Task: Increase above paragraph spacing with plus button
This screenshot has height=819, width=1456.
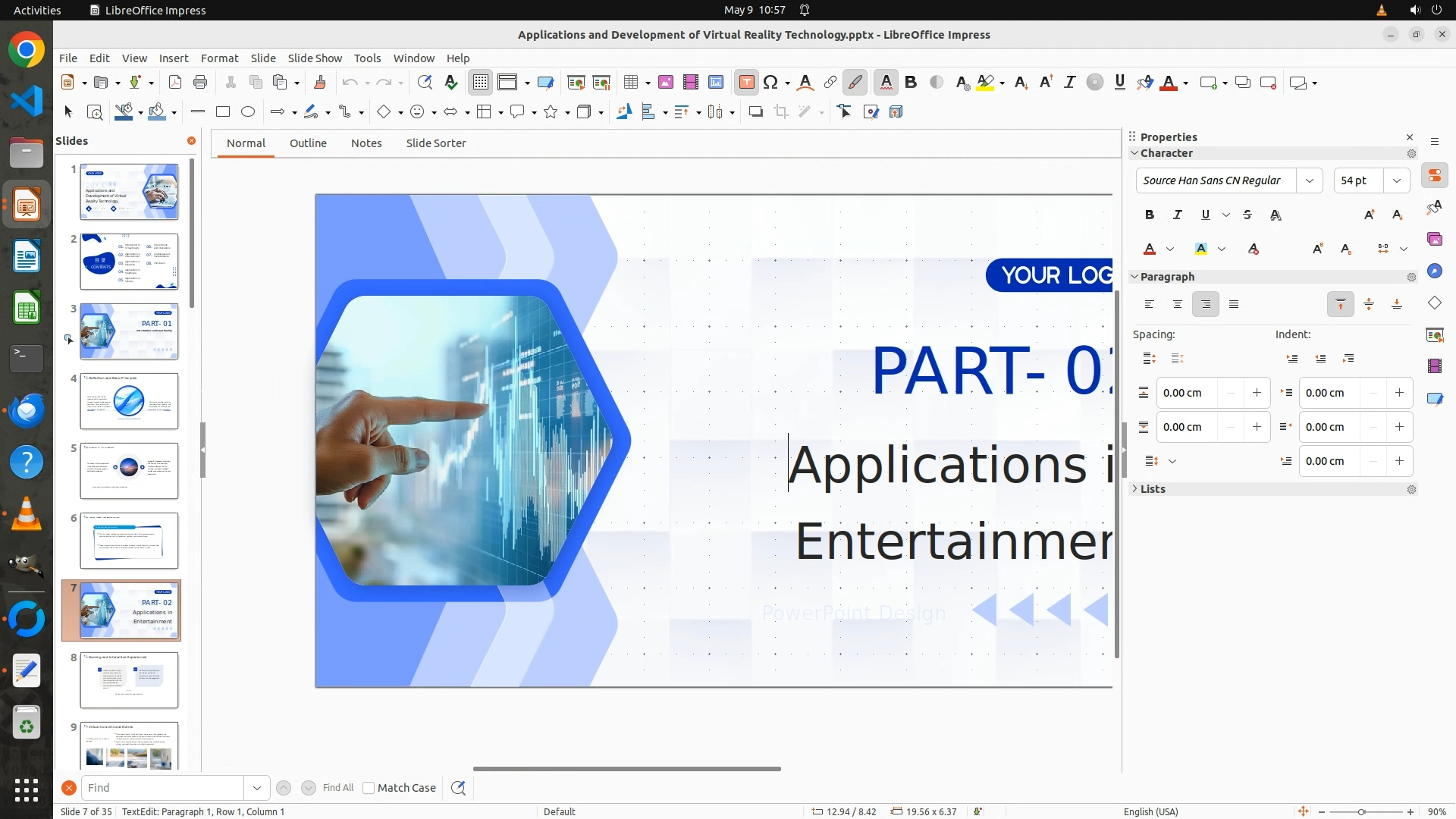Action: (1257, 393)
